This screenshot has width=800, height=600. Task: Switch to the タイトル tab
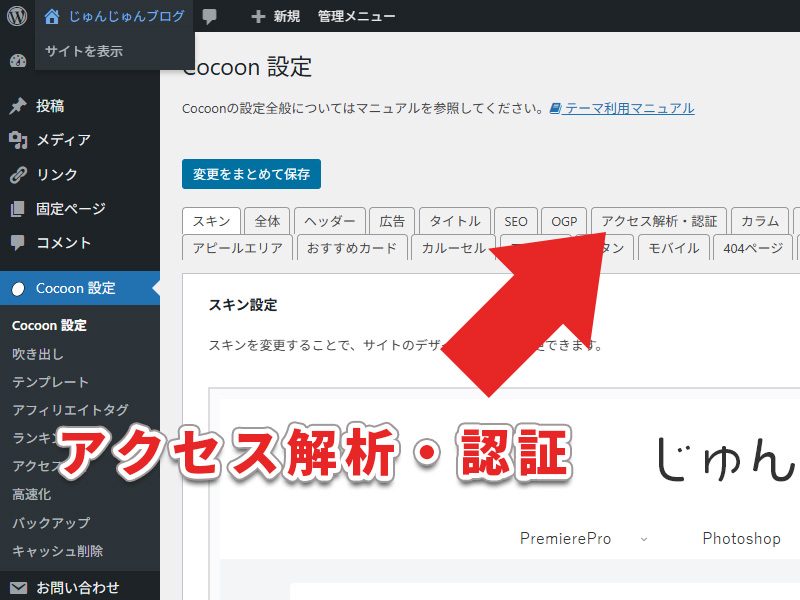pos(455,221)
